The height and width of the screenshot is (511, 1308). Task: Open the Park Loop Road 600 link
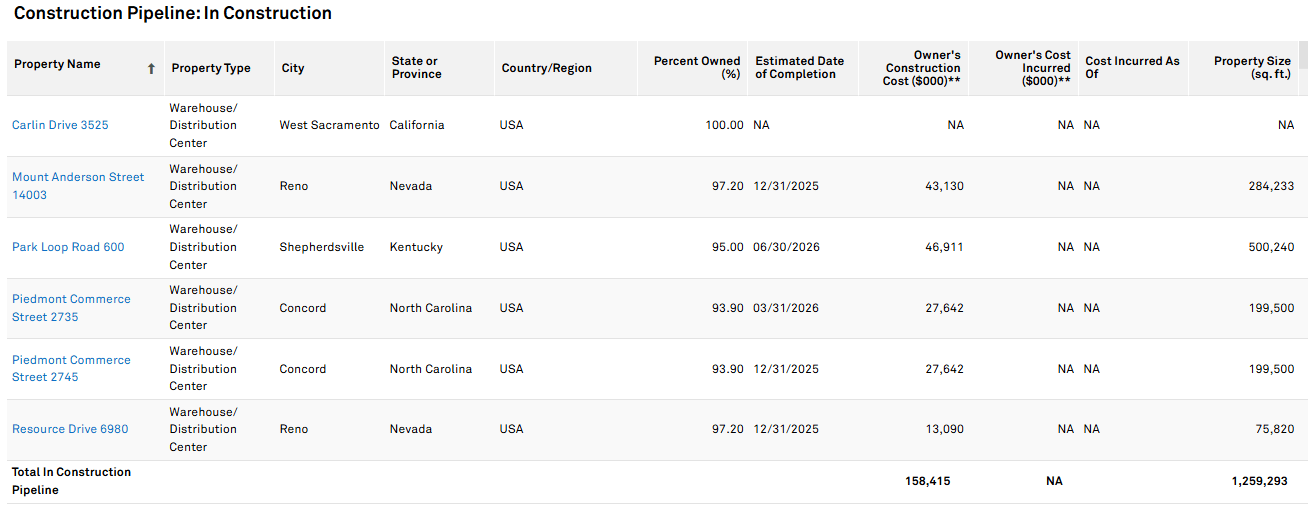(x=68, y=247)
